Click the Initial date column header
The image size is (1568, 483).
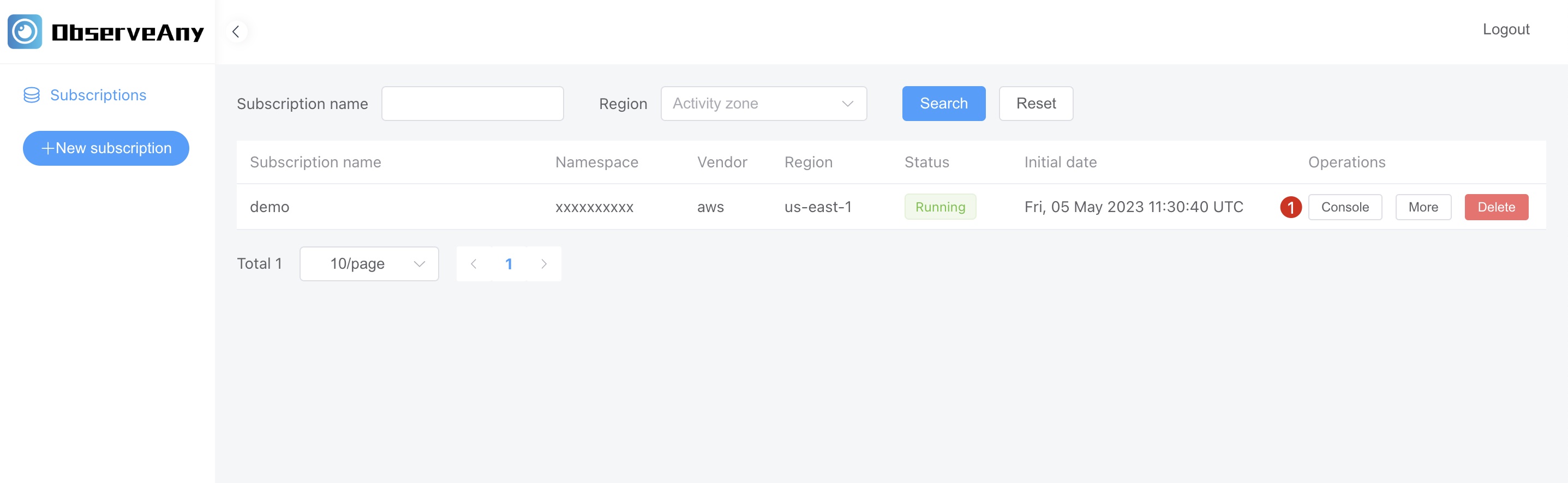pos(1061,162)
